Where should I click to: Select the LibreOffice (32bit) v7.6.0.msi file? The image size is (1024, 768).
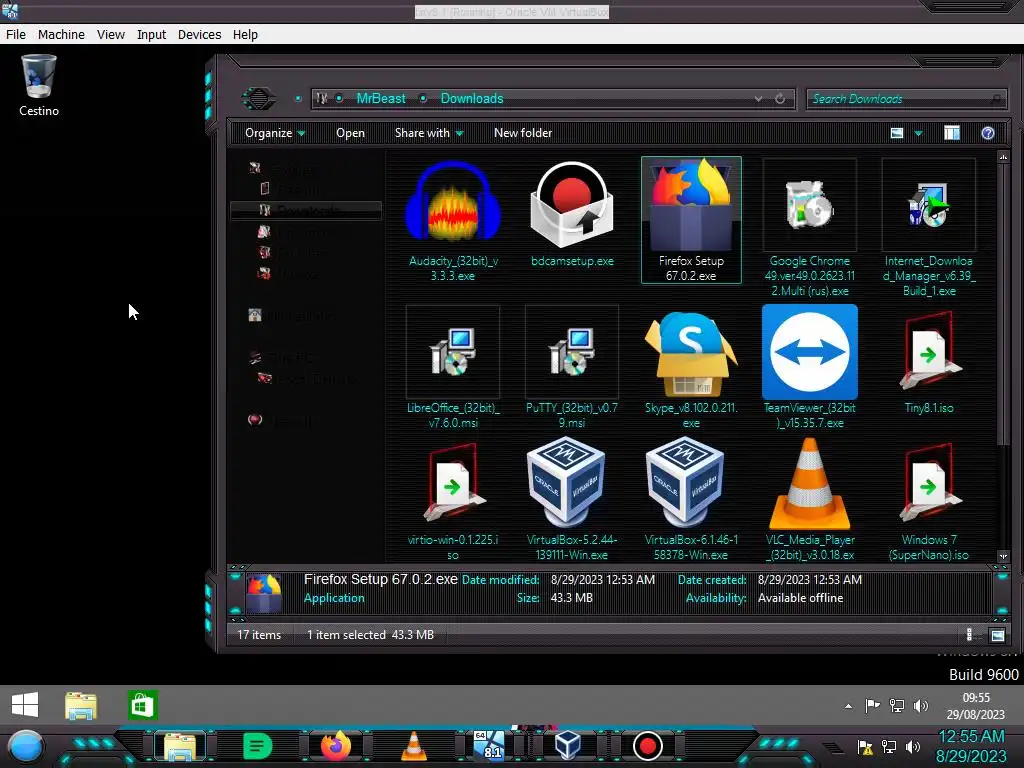click(x=453, y=367)
